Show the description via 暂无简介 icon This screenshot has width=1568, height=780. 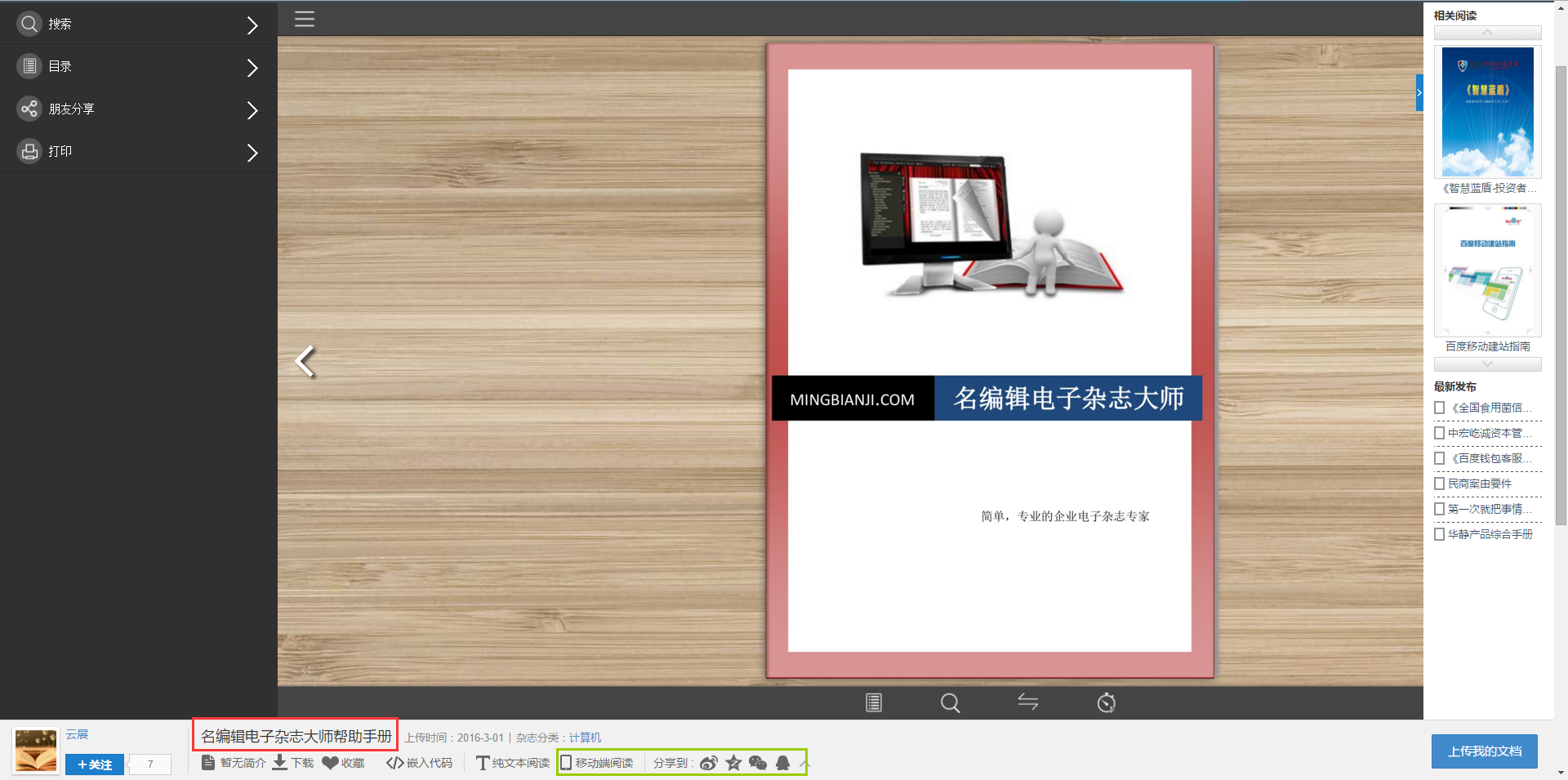click(x=208, y=763)
